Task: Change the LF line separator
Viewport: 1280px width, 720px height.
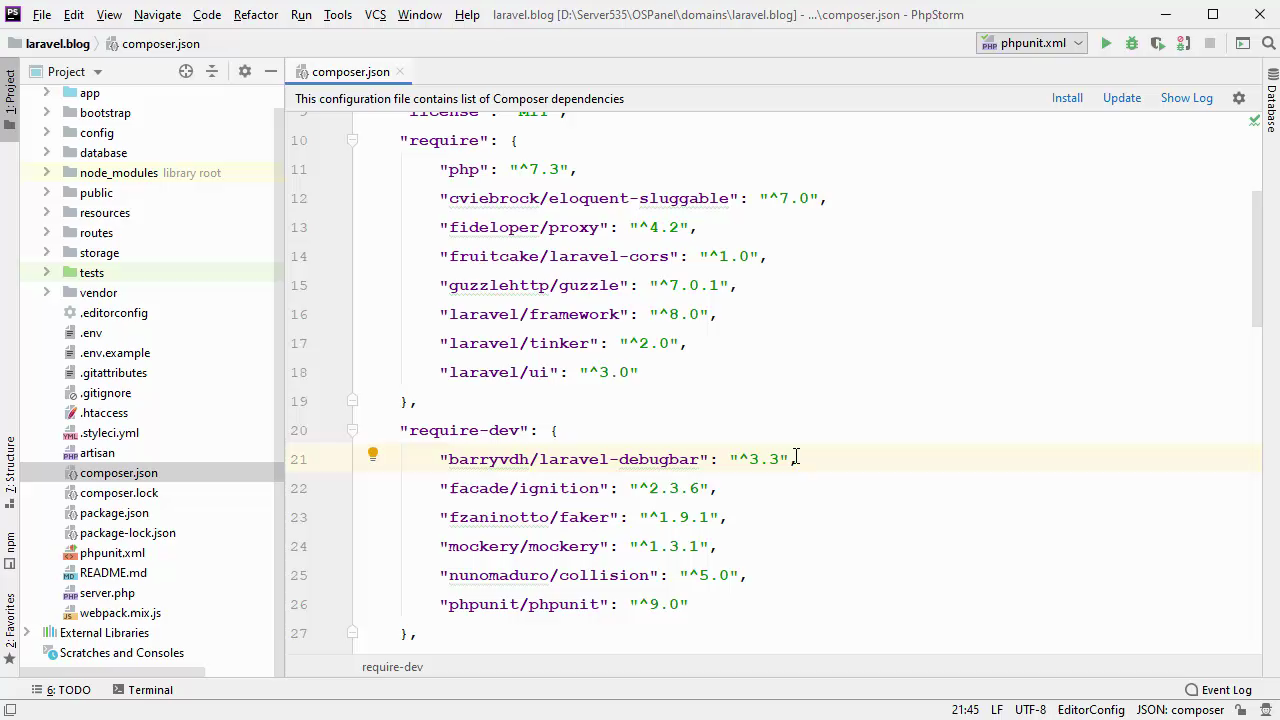Action: coord(997,710)
